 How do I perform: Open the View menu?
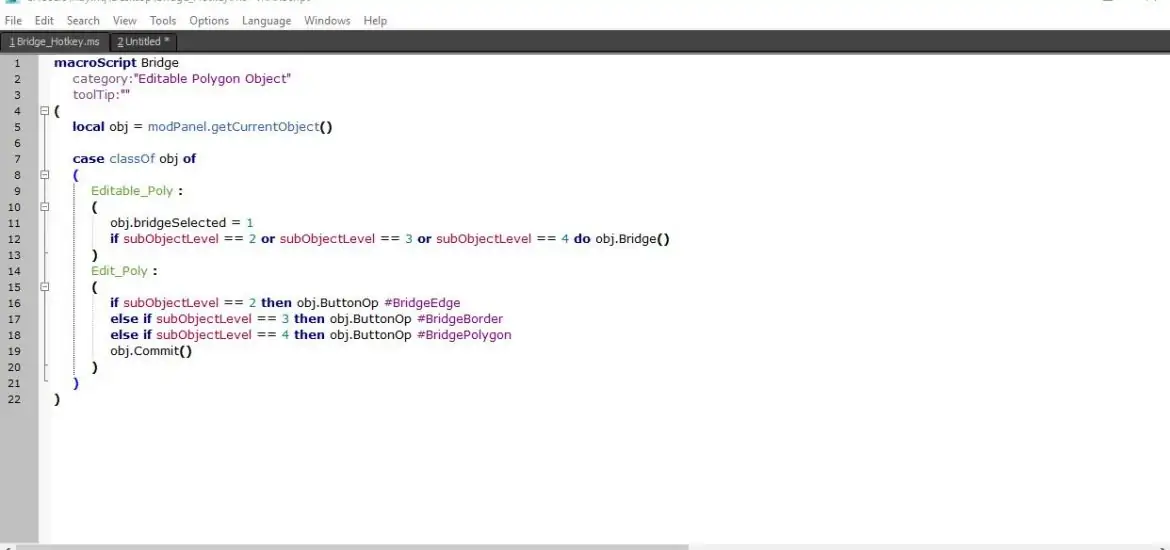tap(124, 20)
